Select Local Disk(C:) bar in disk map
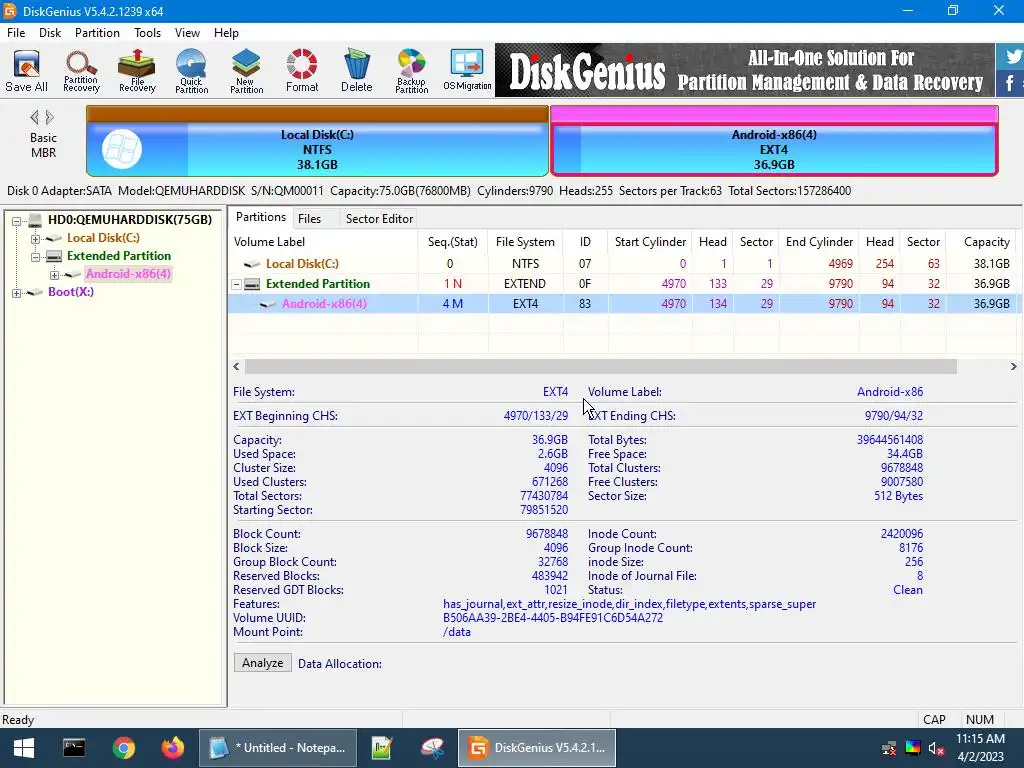Viewport: 1024px width, 768px height. [317, 141]
